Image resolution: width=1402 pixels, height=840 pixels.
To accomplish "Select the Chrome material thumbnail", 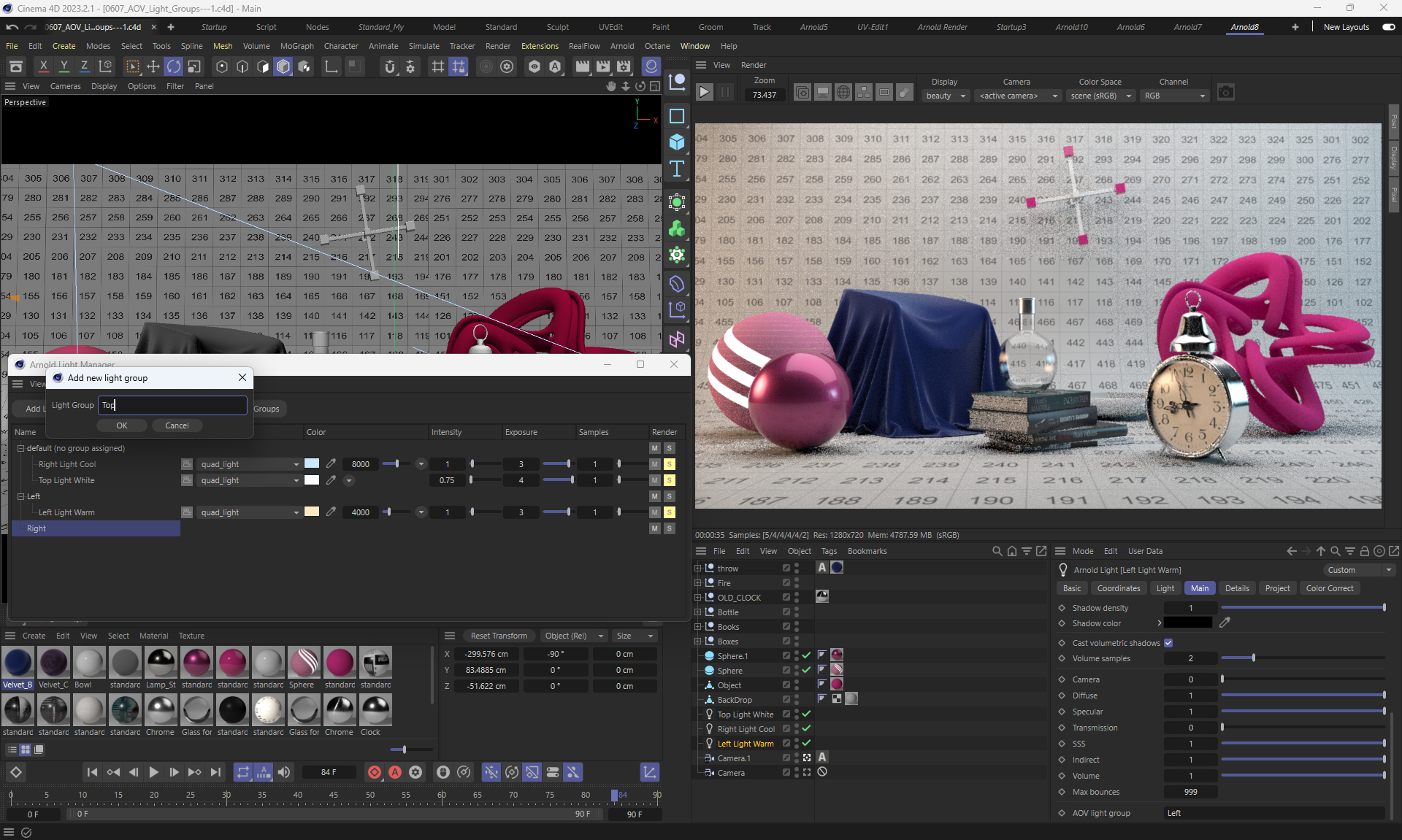I will (160, 710).
